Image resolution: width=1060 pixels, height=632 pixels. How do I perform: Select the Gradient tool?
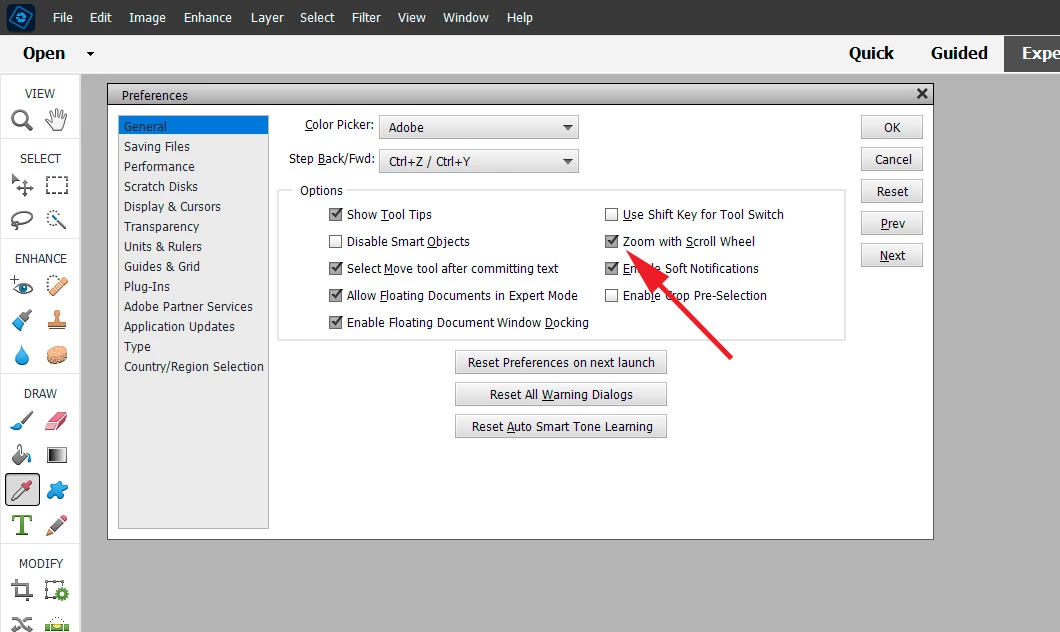57,455
